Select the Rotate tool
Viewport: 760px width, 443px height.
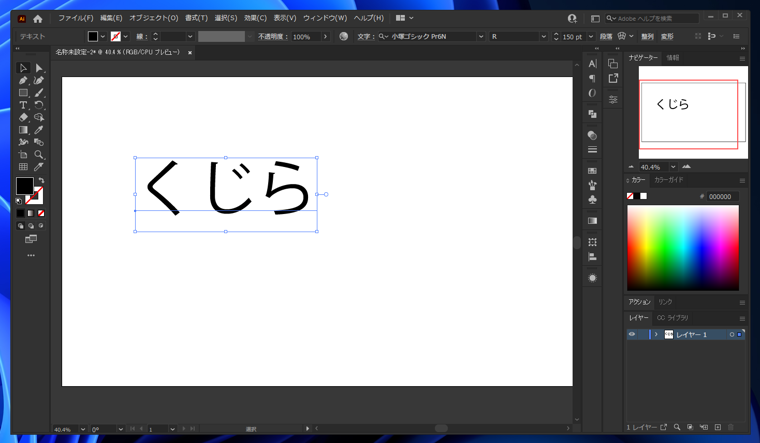39,105
